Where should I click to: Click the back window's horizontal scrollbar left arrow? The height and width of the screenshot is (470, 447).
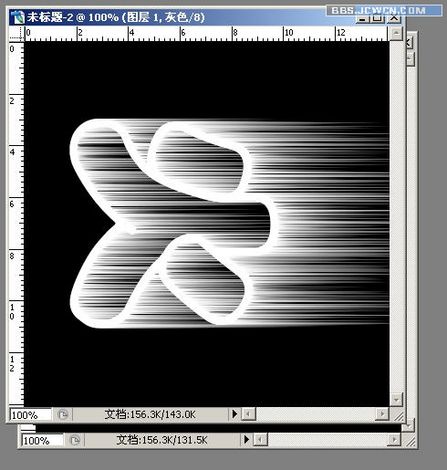pos(260,440)
